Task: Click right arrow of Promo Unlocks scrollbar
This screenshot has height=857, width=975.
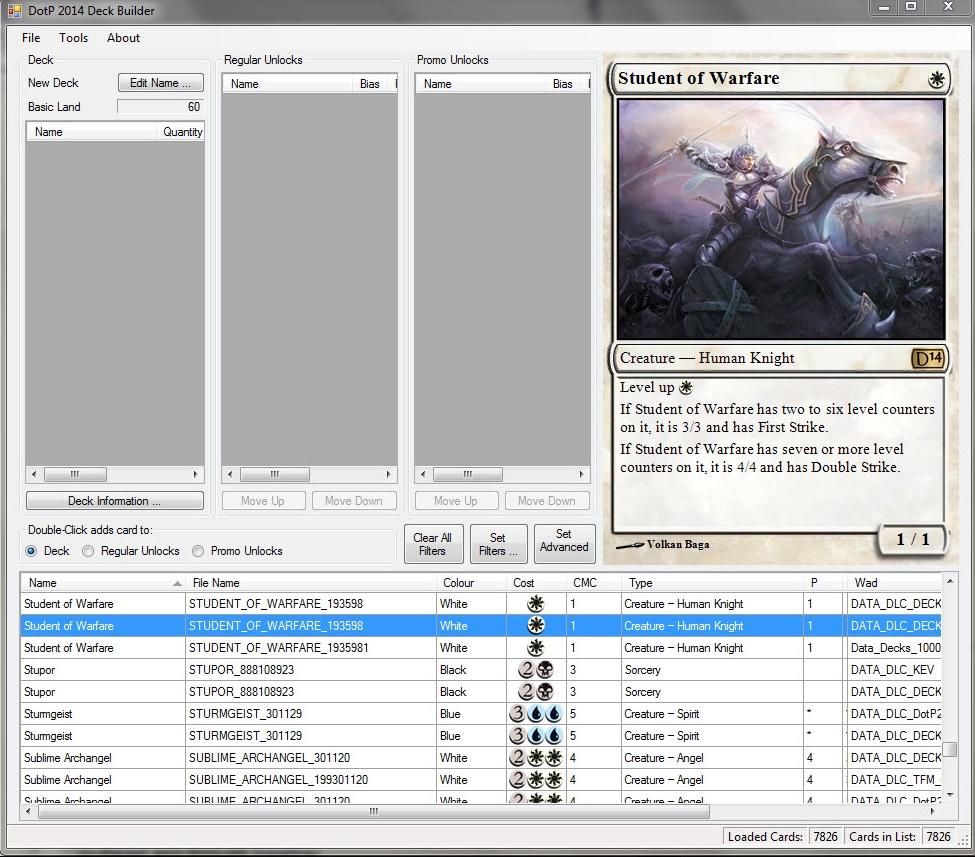Action: click(581, 475)
